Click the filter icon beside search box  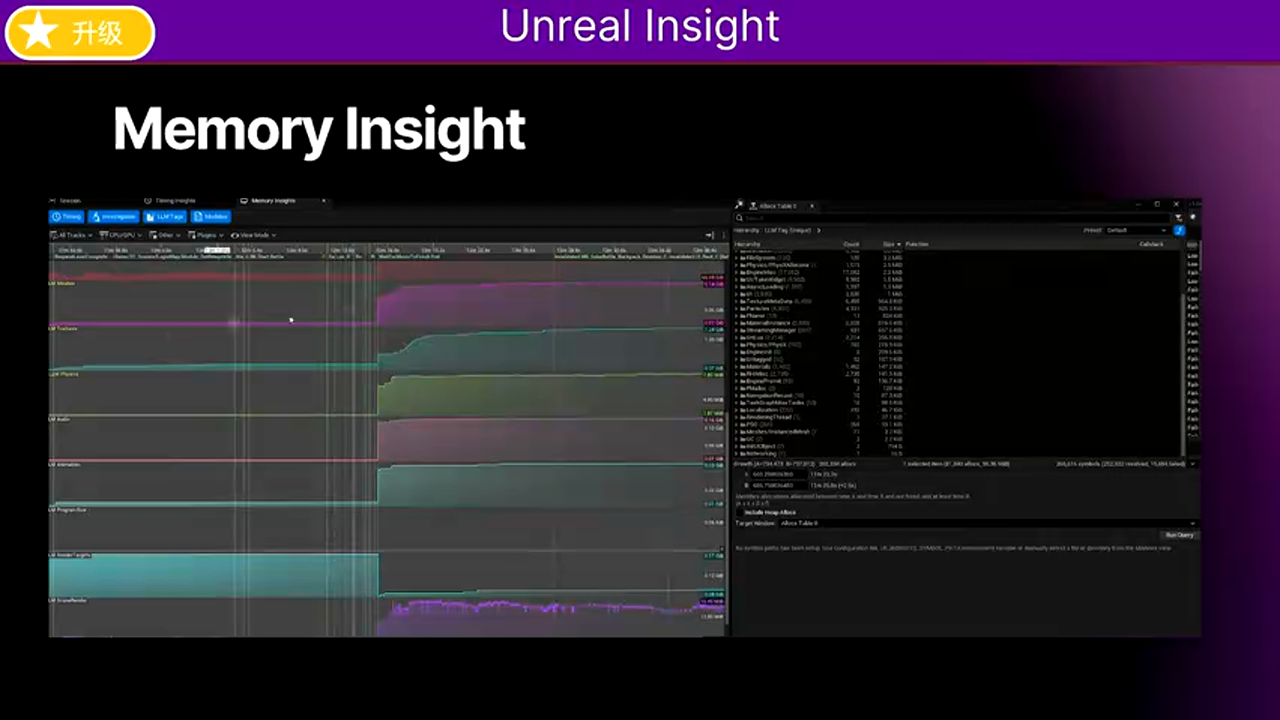pyautogui.click(x=1178, y=218)
